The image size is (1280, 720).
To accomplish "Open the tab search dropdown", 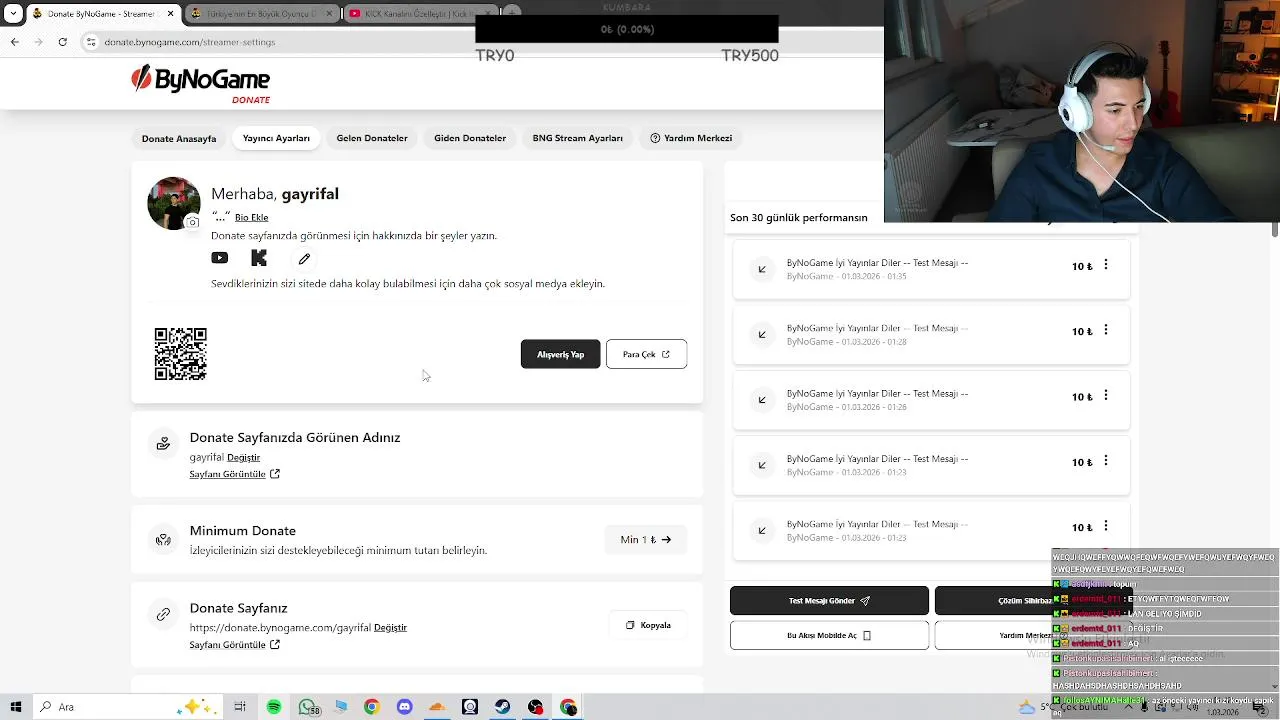I will [x=13, y=13].
